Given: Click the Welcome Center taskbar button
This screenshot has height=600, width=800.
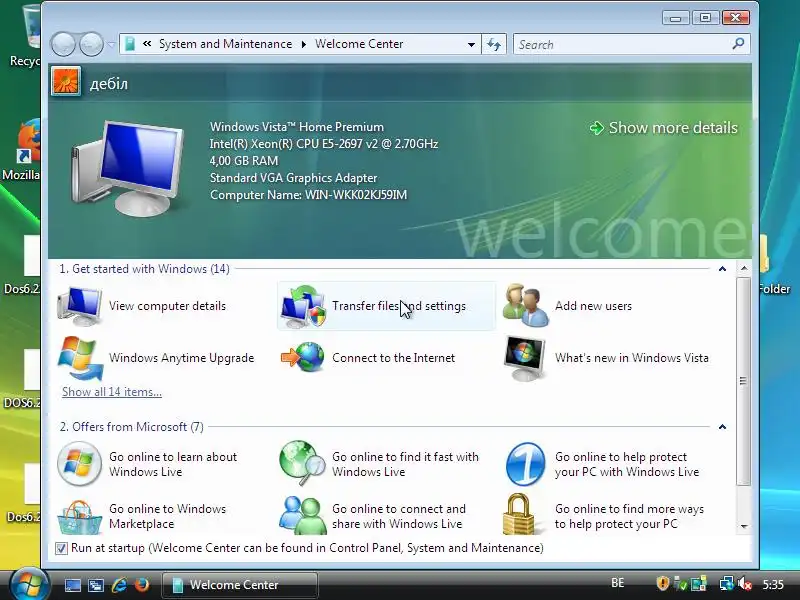Looking at the screenshot, I should pyautogui.click(x=240, y=585).
